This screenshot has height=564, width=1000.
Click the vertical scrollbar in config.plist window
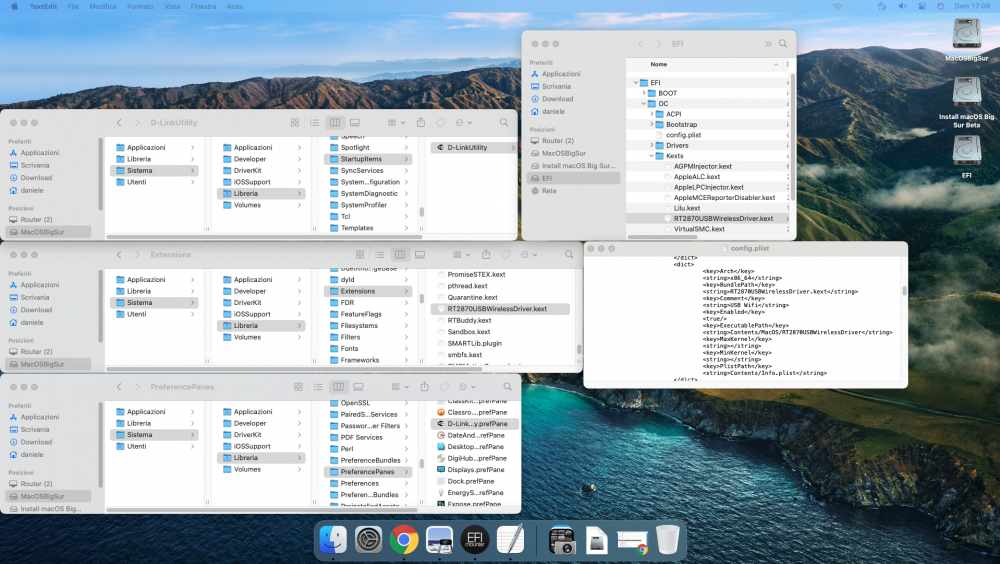click(x=904, y=291)
